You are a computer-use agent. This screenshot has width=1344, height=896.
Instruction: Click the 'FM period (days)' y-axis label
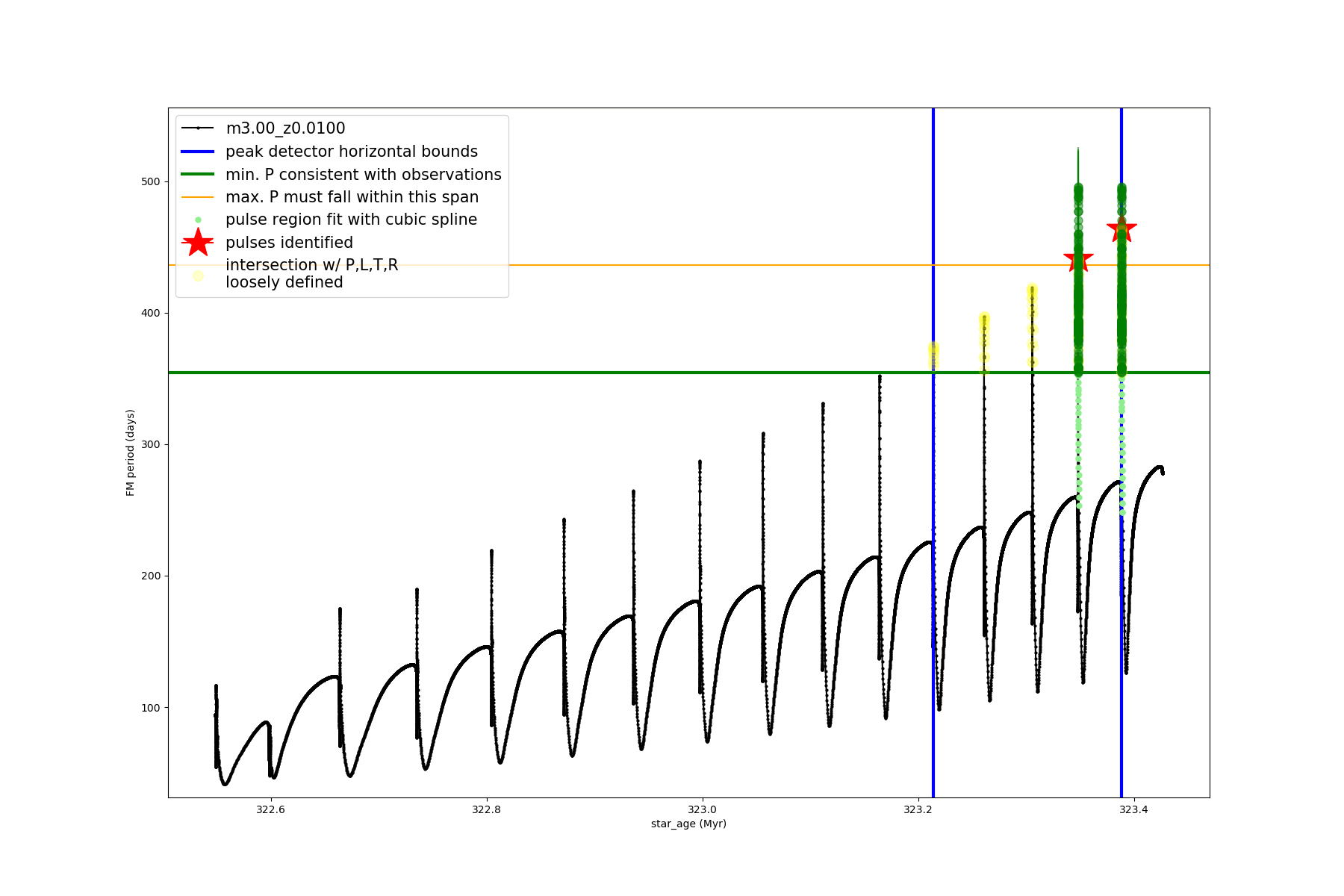coord(131,452)
